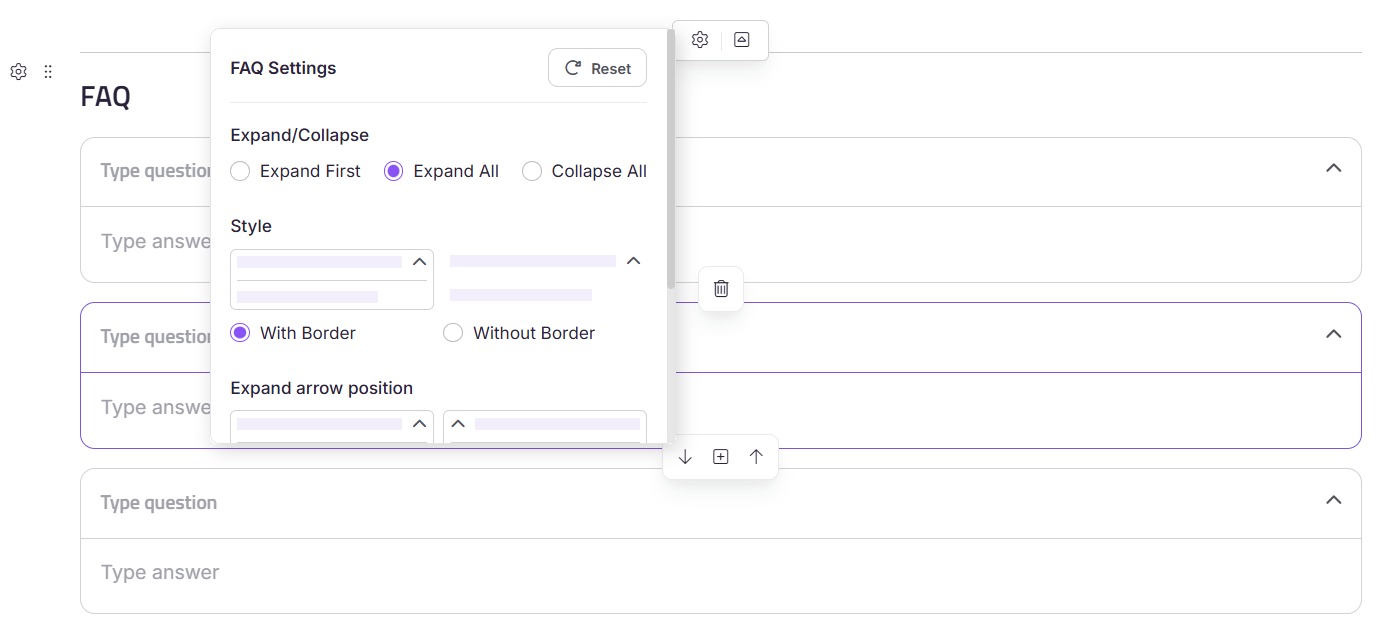Reset FAQ settings to defaults
This screenshot has width=1378, height=629.
coord(597,68)
